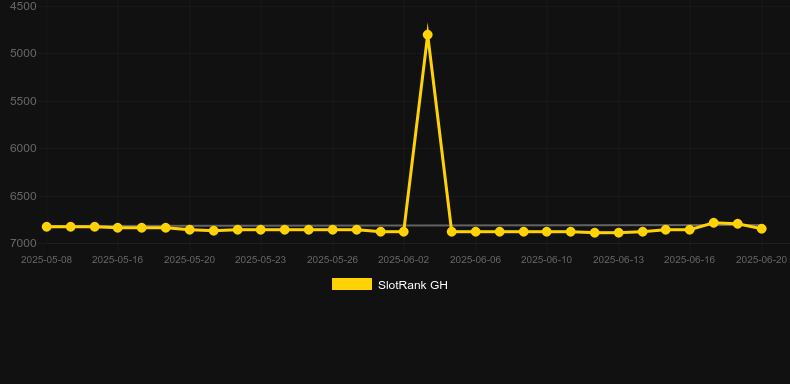Screen dimensions: 790x384
Task: Click the peak data point near 2025-06-02
Action: [x=428, y=35]
